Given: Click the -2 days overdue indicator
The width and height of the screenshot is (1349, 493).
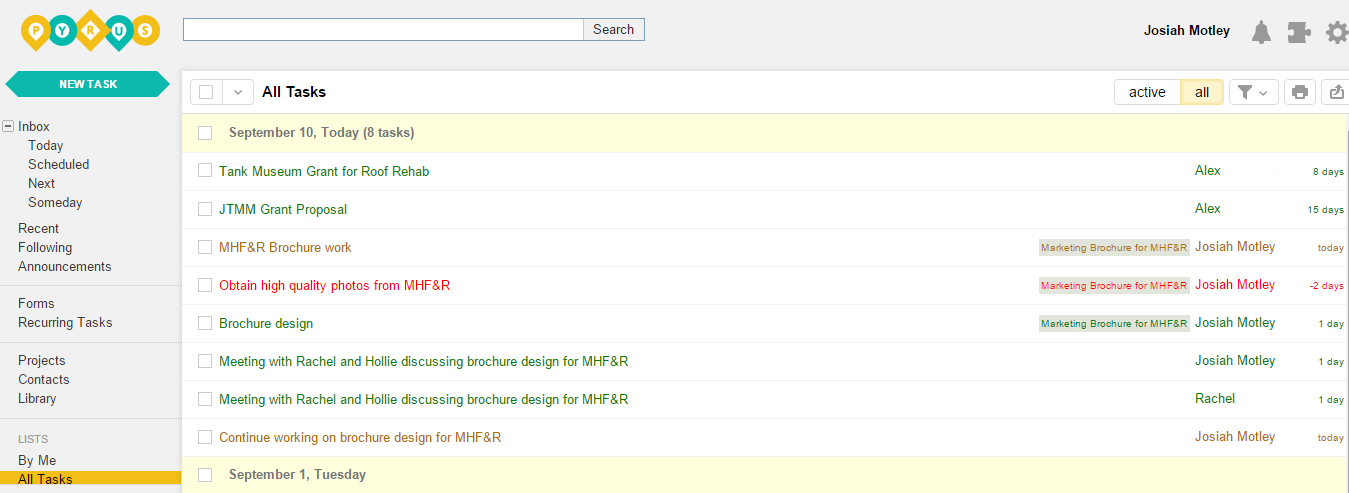Looking at the screenshot, I should (1327, 286).
